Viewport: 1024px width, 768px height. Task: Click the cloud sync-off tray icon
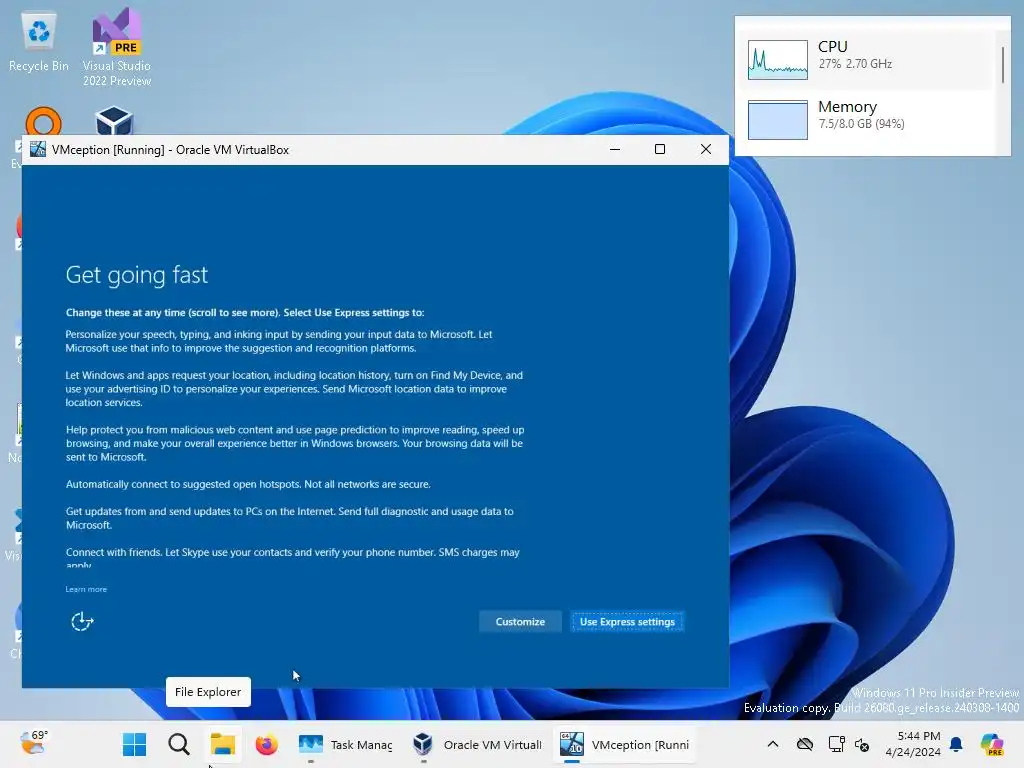click(805, 744)
